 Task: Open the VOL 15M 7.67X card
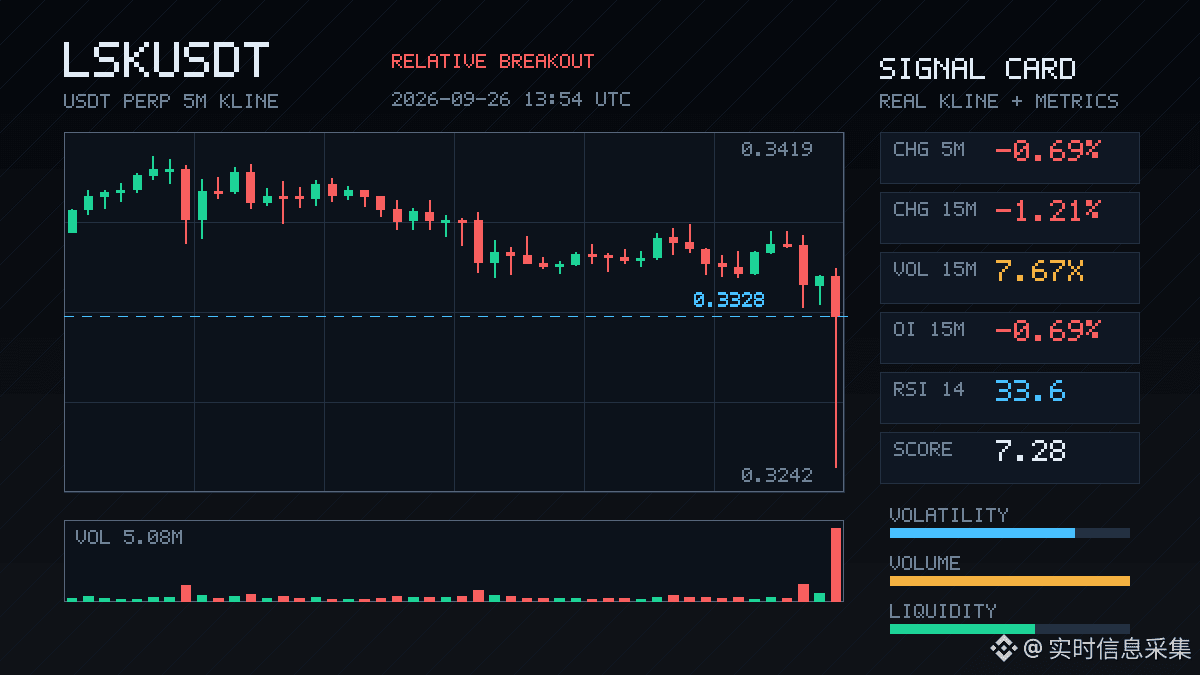click(1009, 277)
